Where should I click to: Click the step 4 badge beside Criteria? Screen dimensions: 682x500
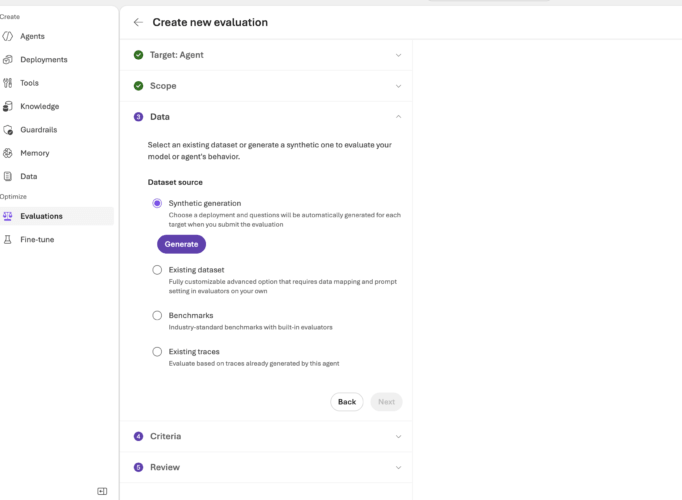[x=138, y=436]
